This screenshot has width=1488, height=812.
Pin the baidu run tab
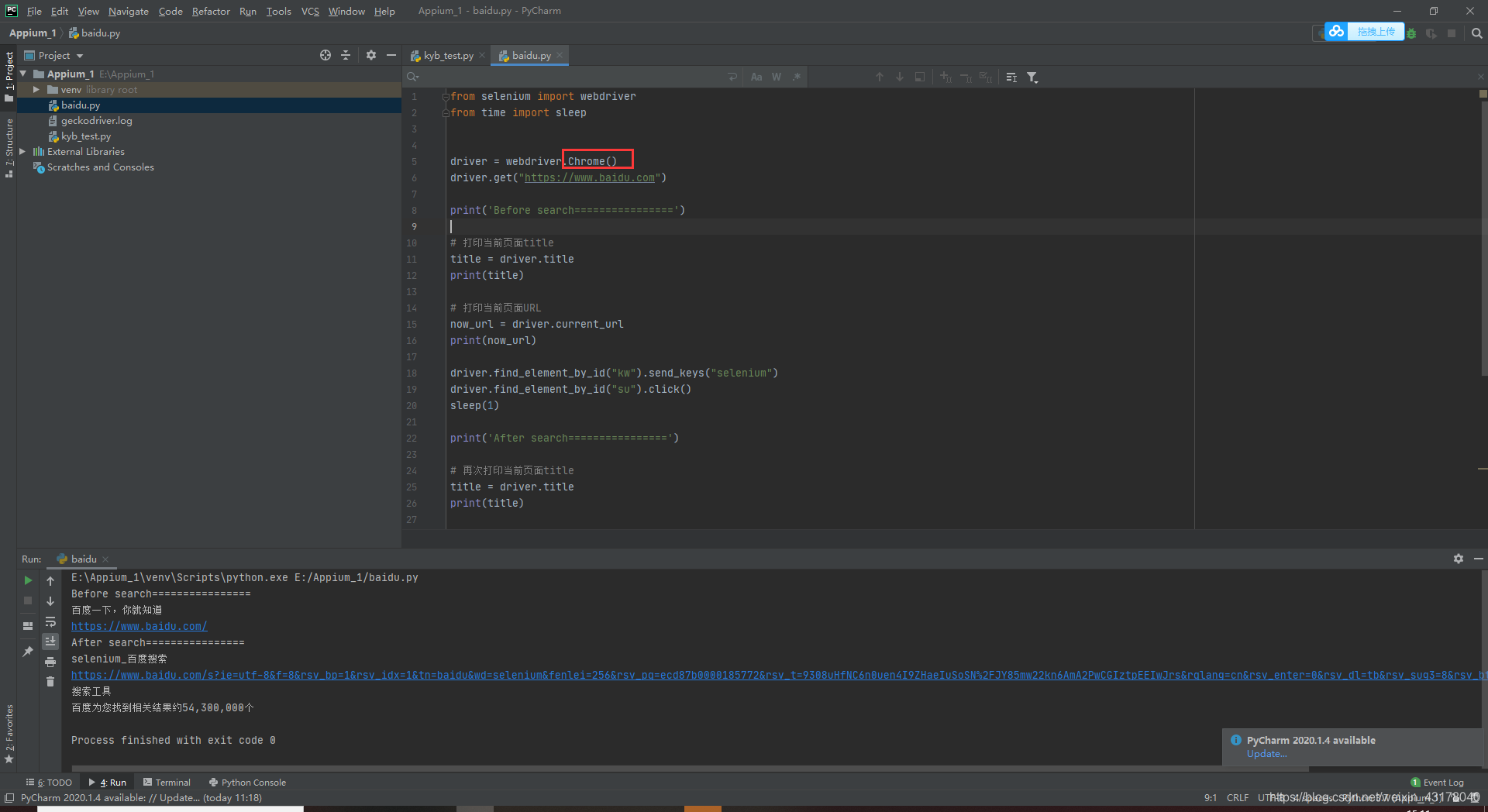tap(28, 652)
